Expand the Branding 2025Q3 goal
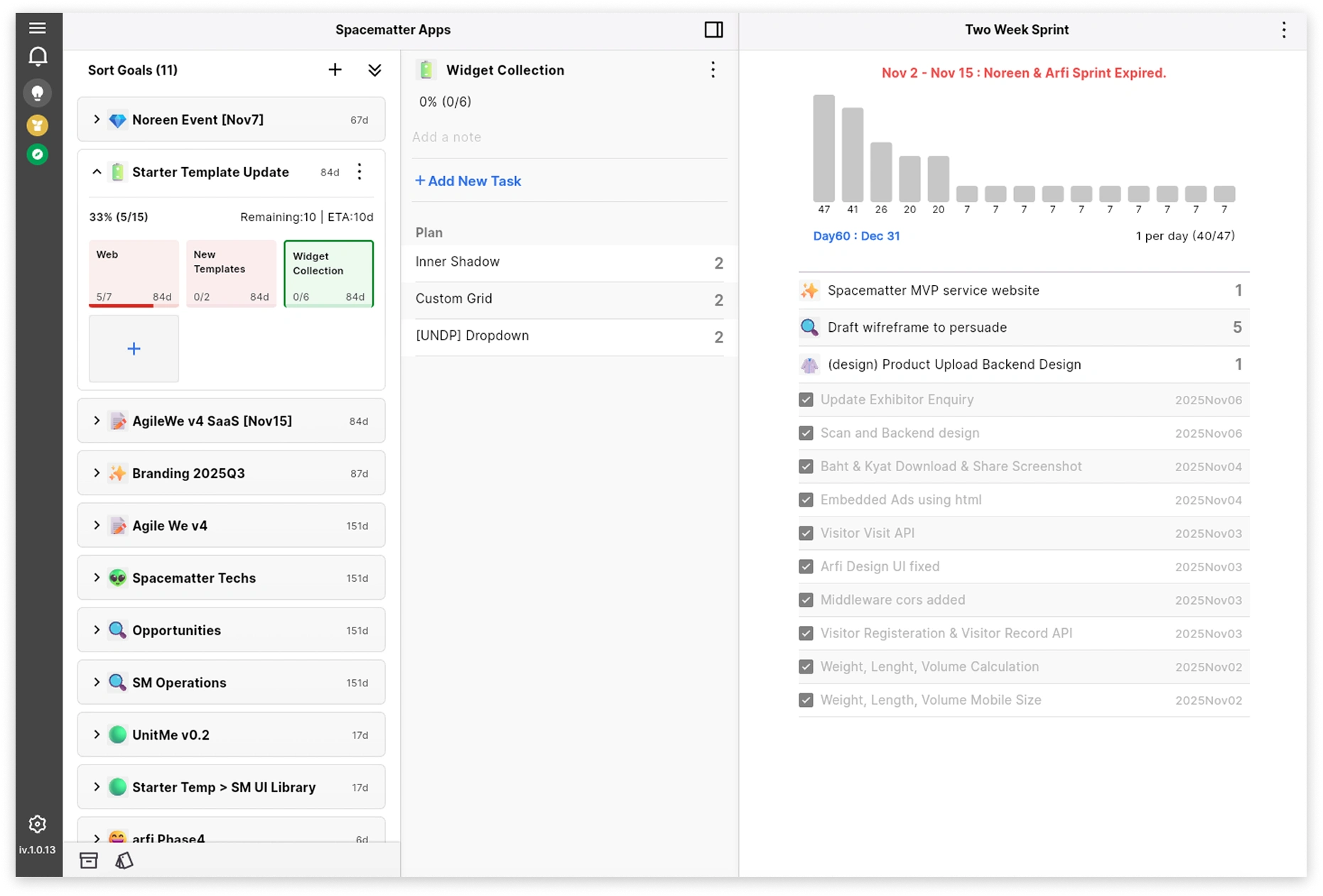Viewport: 1323px width, 896px height. coord(97,473)
